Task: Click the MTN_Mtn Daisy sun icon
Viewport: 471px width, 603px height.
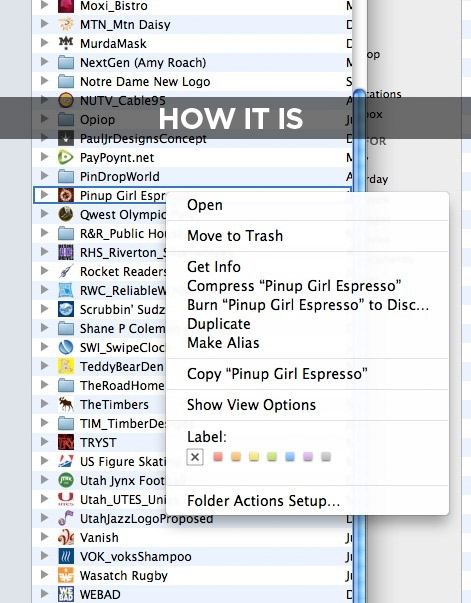Action: pos(66,25)
